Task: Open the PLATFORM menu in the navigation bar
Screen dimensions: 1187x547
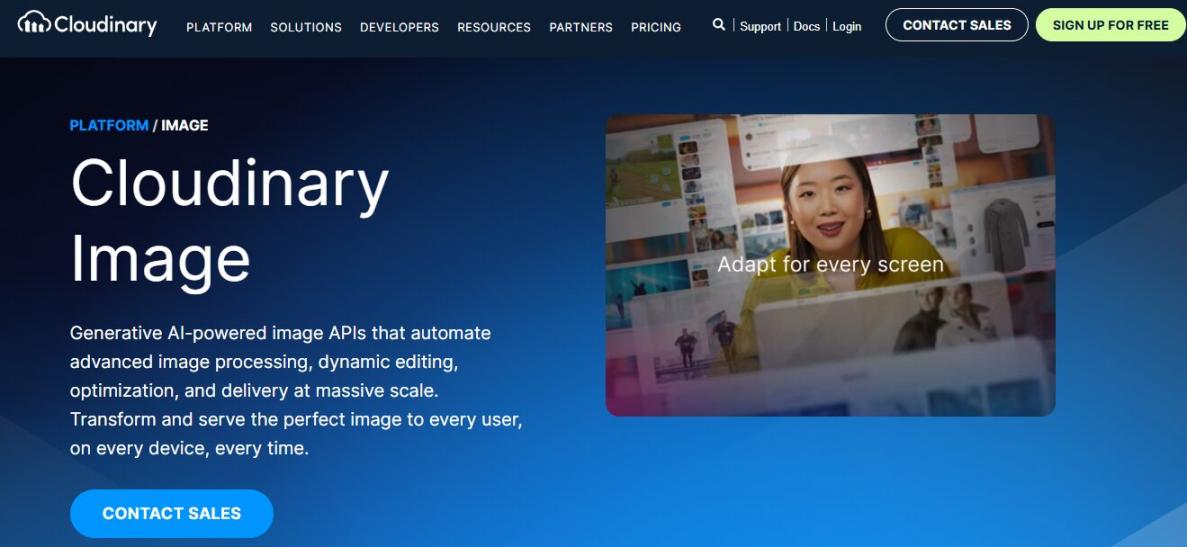Action: (x=219, y=26)
